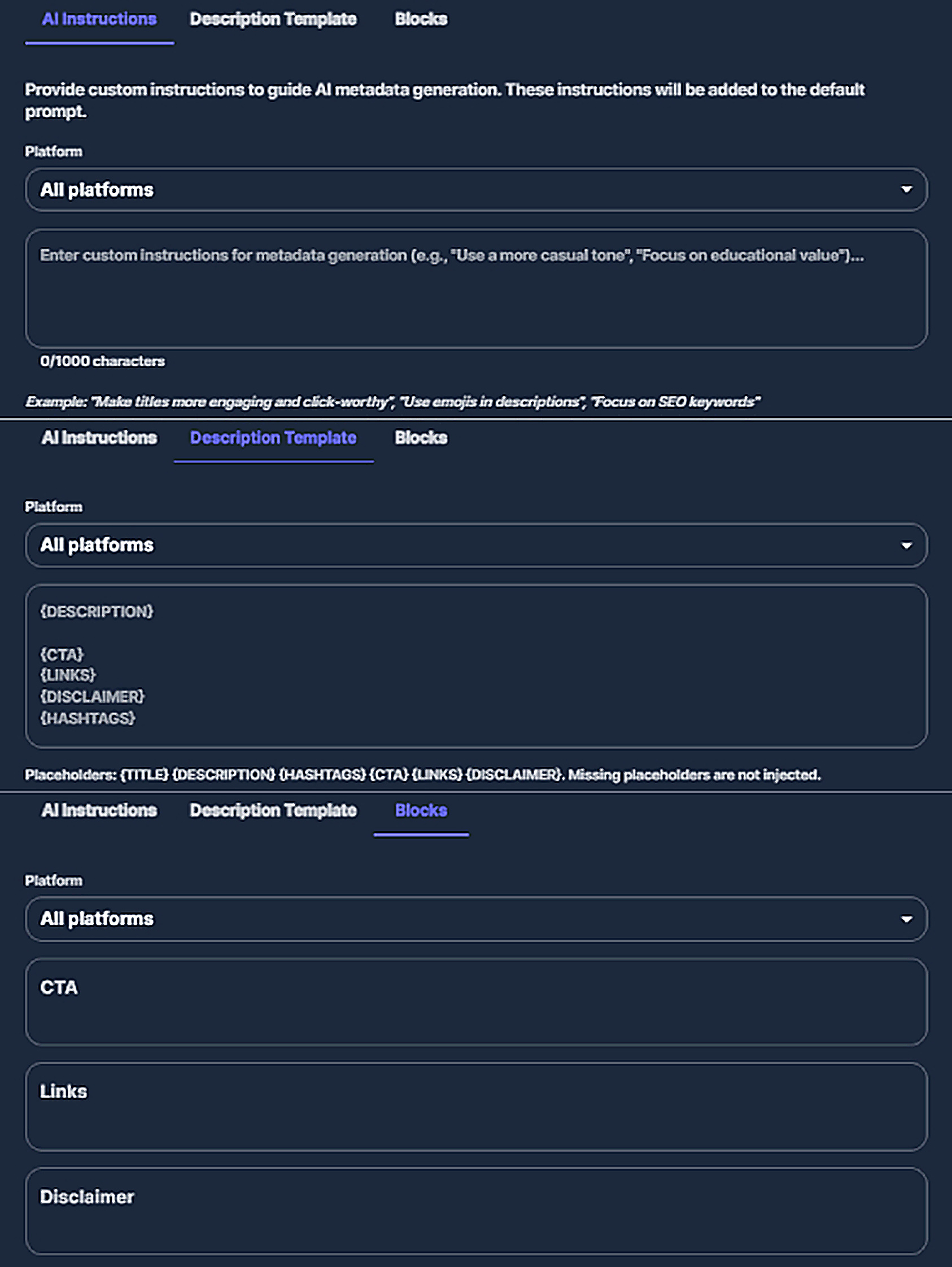952x1267 pixels.
Task: Click inside the description template placeholder editor
Action: pyautogui.click(x=475, y=666)
